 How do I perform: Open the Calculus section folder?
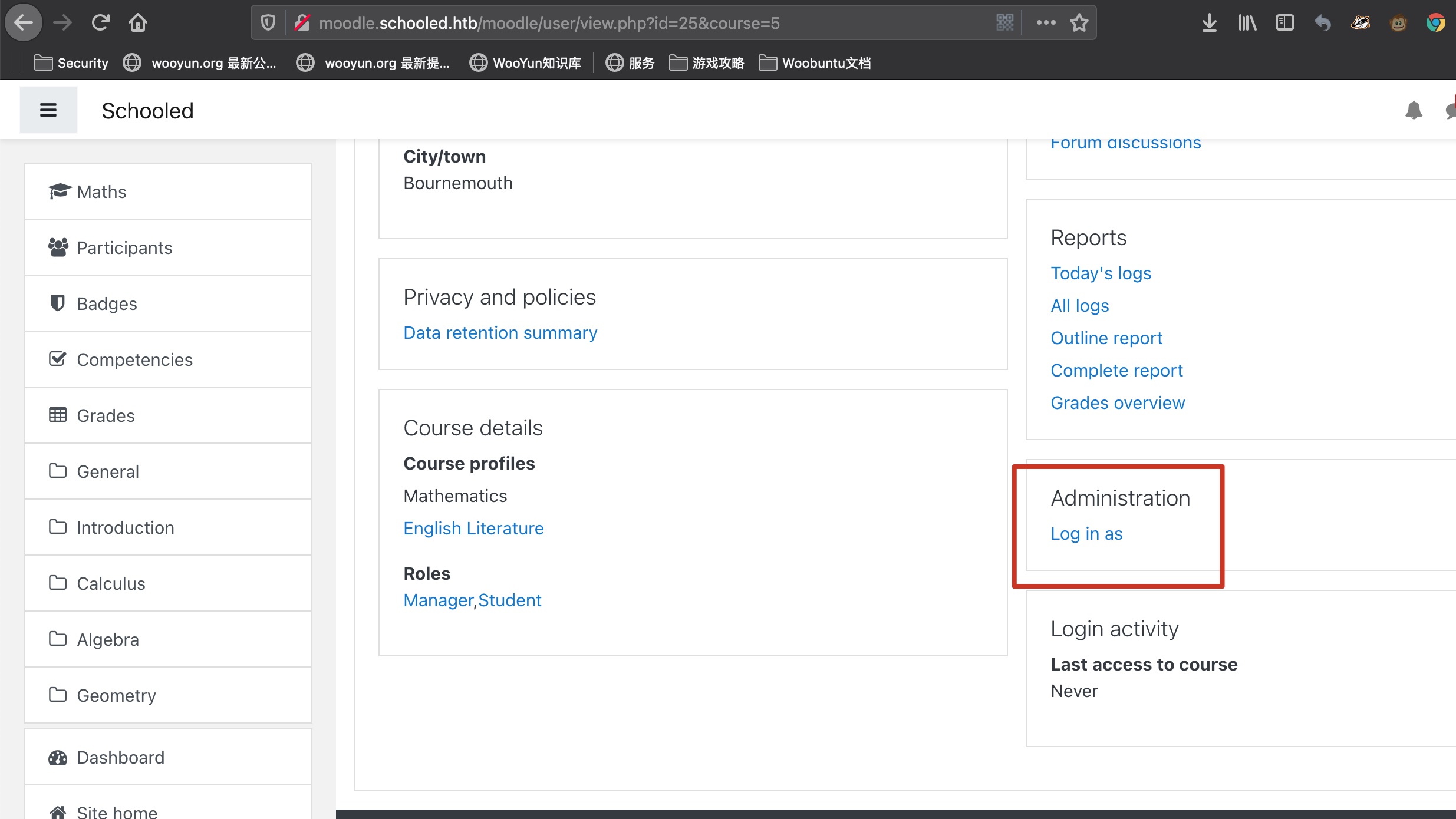coord(111,583)
